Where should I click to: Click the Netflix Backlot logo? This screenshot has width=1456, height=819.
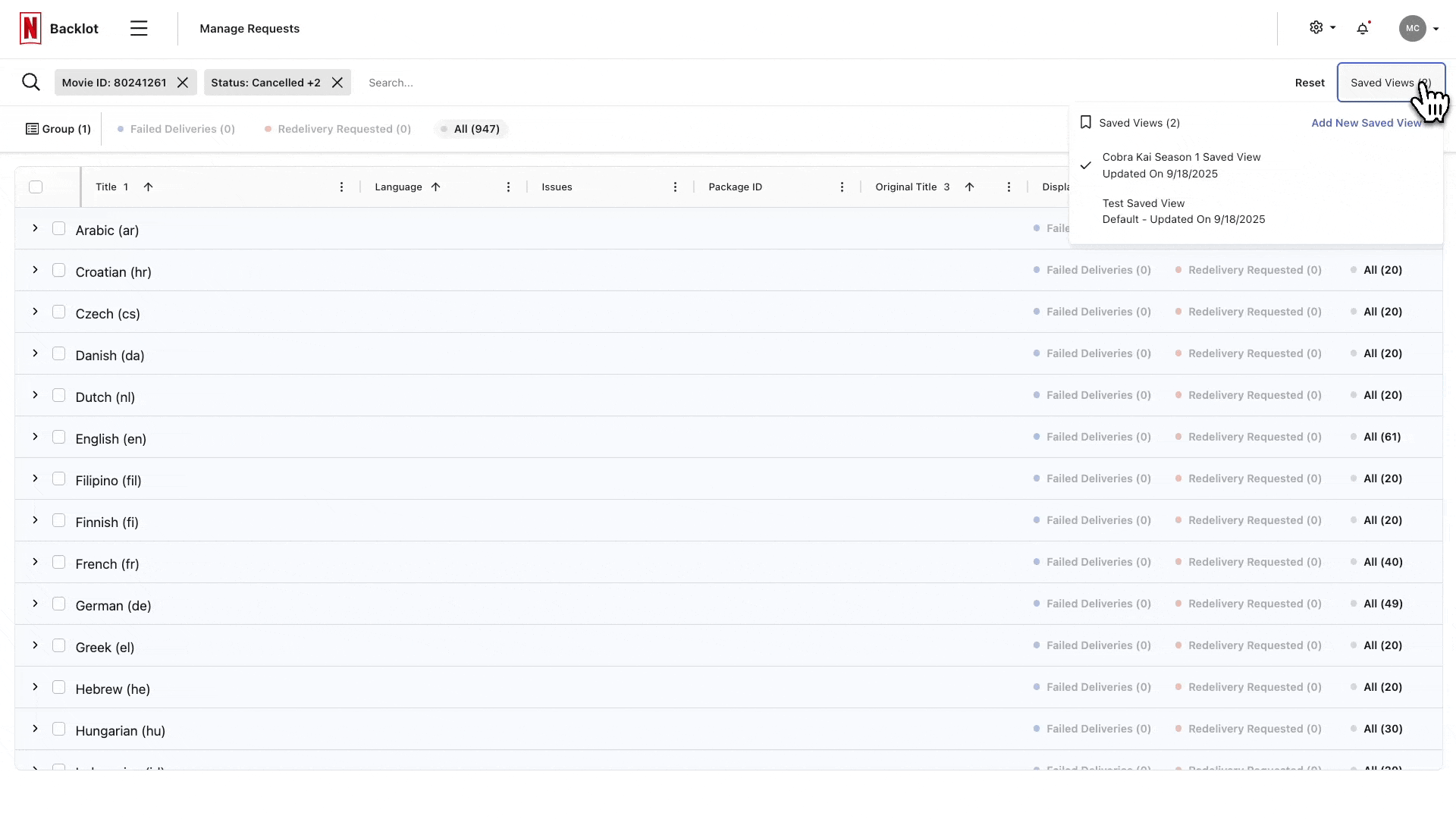point(31,29)
